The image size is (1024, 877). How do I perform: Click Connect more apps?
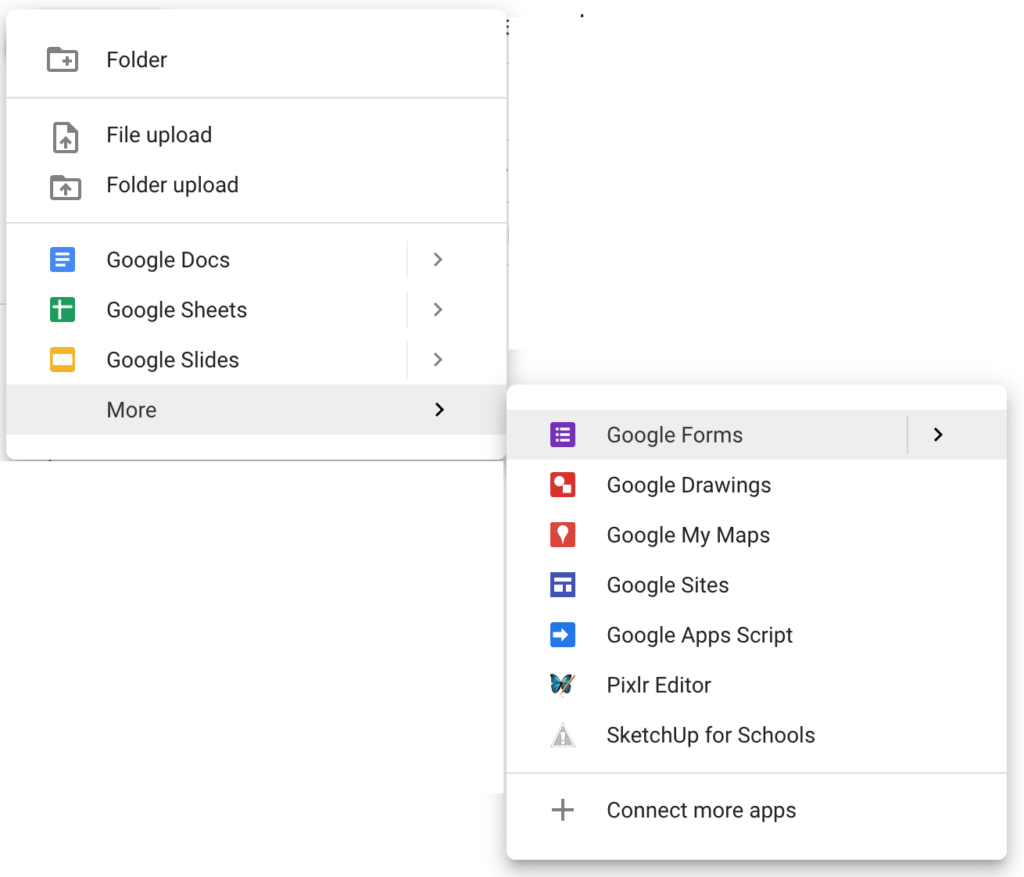click(701, 810)
